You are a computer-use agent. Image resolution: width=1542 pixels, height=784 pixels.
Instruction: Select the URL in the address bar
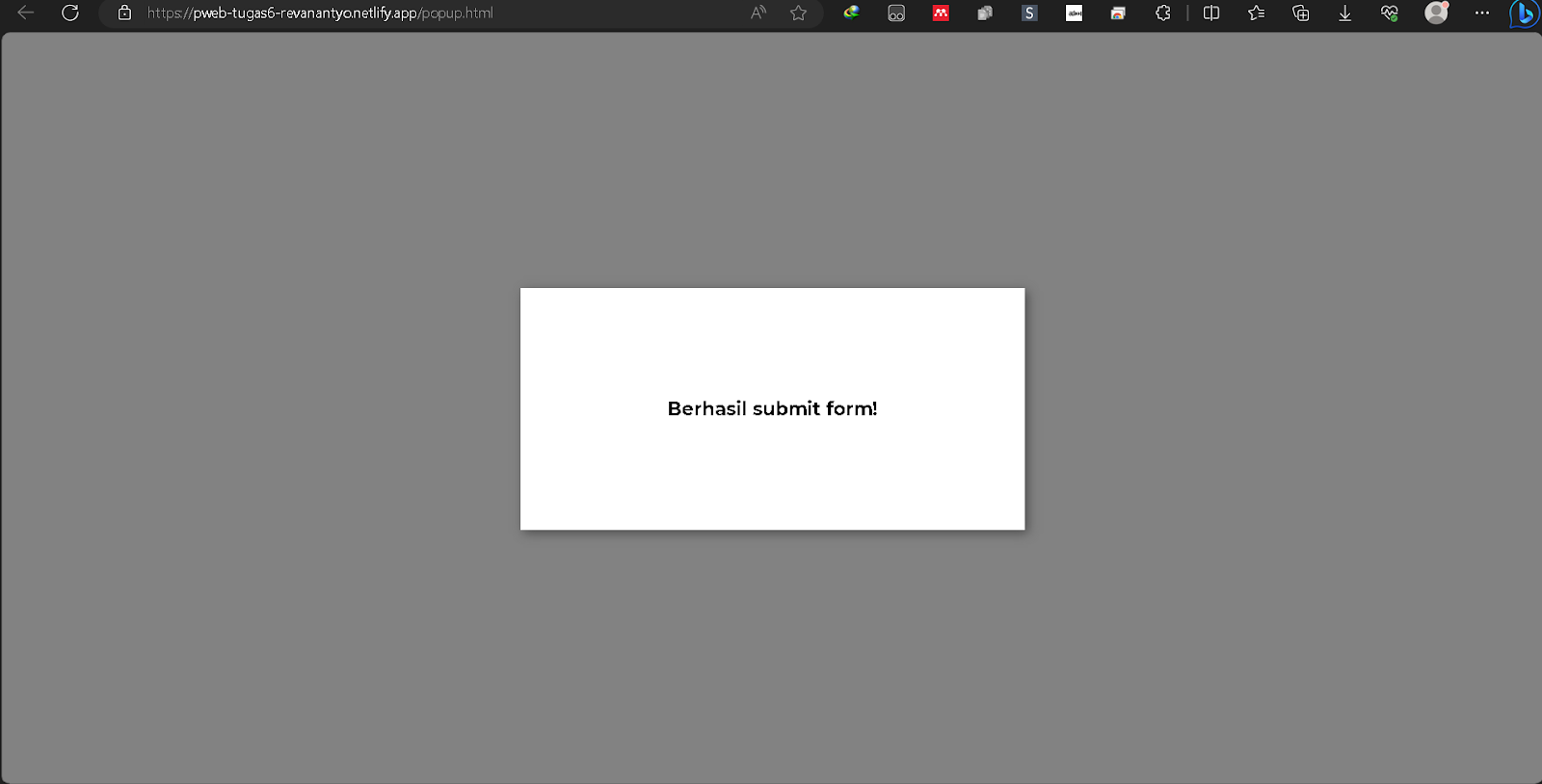320,13
